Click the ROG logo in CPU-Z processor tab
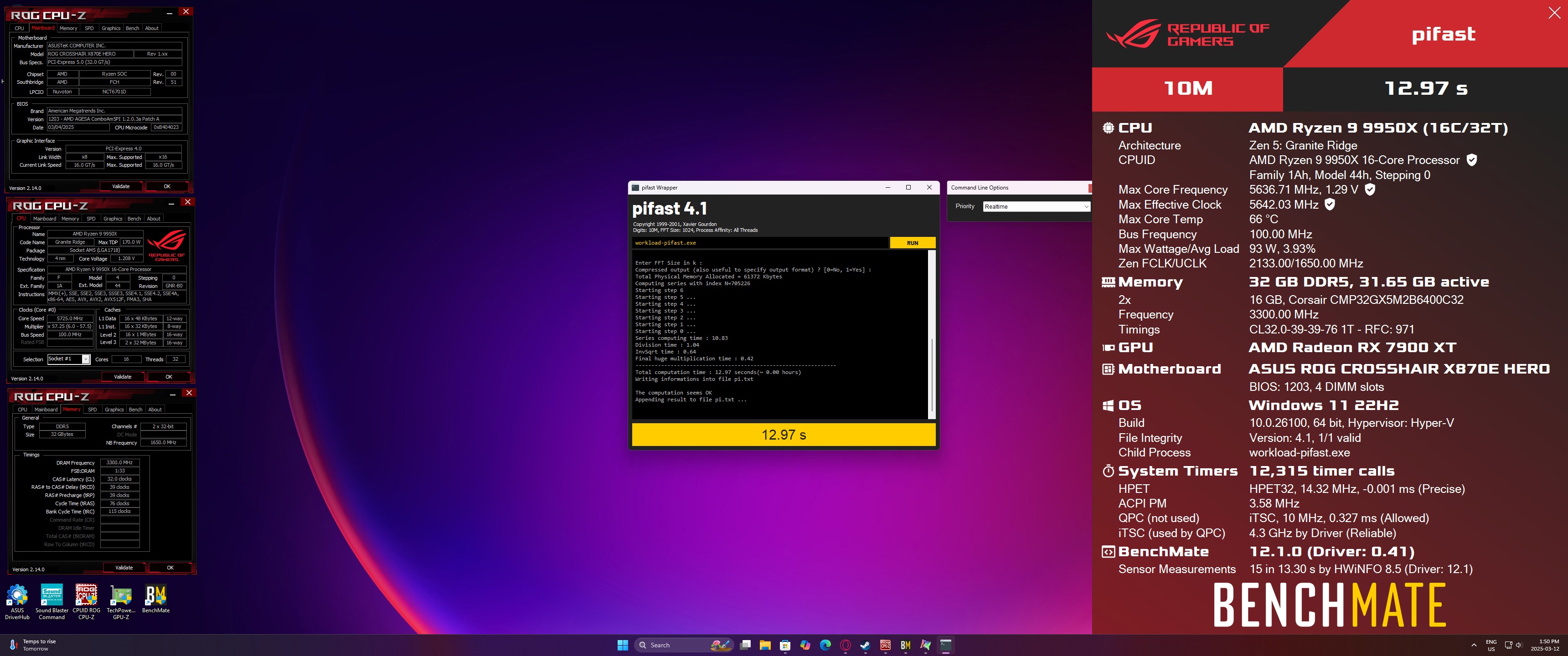1568x656 pixels. pyautogui.click(x=166, y=246)
